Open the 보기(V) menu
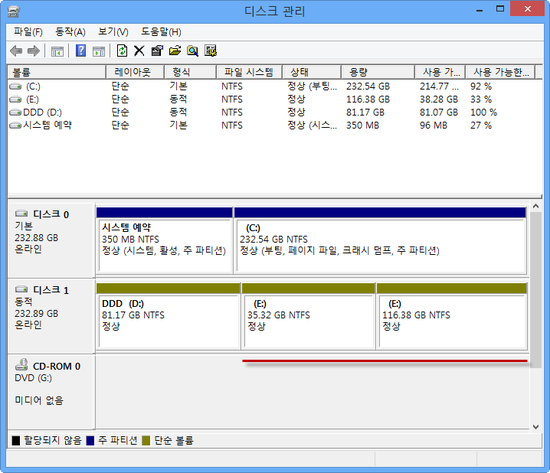 pos(113,32)
